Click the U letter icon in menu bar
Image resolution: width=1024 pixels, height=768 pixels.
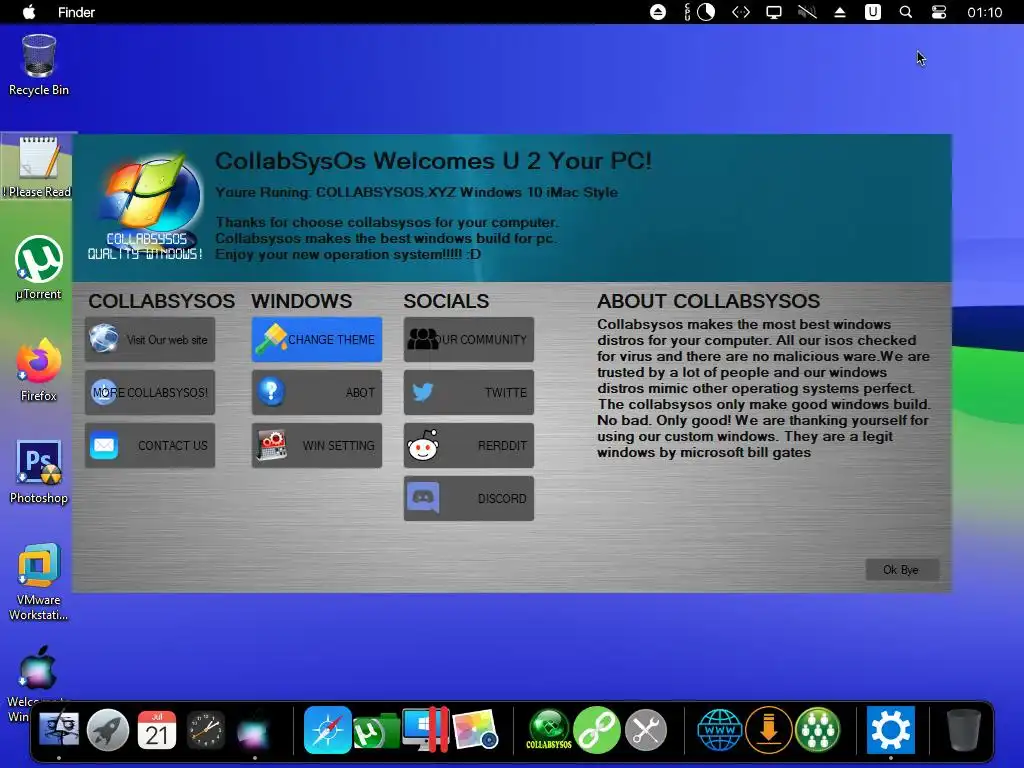pyautogui.click(x=872, y=12)
